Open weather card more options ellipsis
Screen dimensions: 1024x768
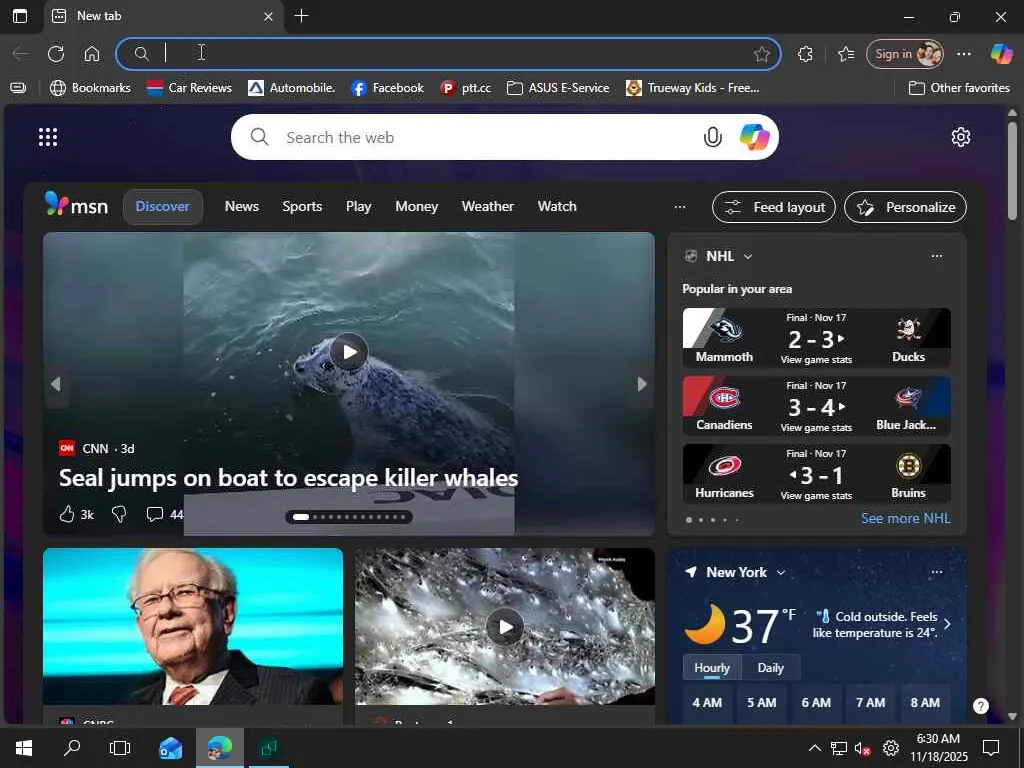pos(936,571)
